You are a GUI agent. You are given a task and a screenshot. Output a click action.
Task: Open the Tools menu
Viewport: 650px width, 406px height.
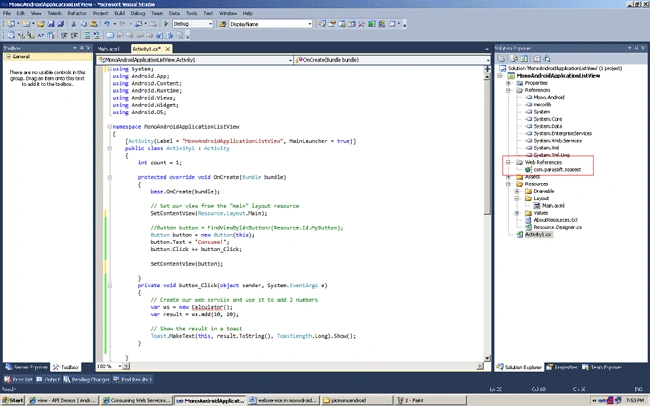tap(192, 13)
